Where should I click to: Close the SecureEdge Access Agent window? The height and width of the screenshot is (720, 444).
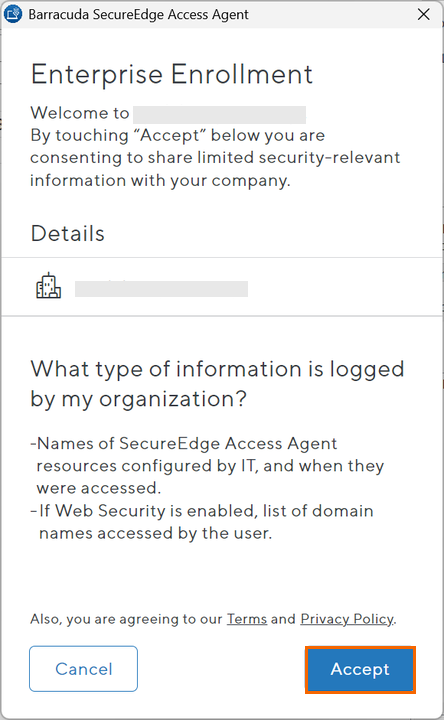(423, 14)
